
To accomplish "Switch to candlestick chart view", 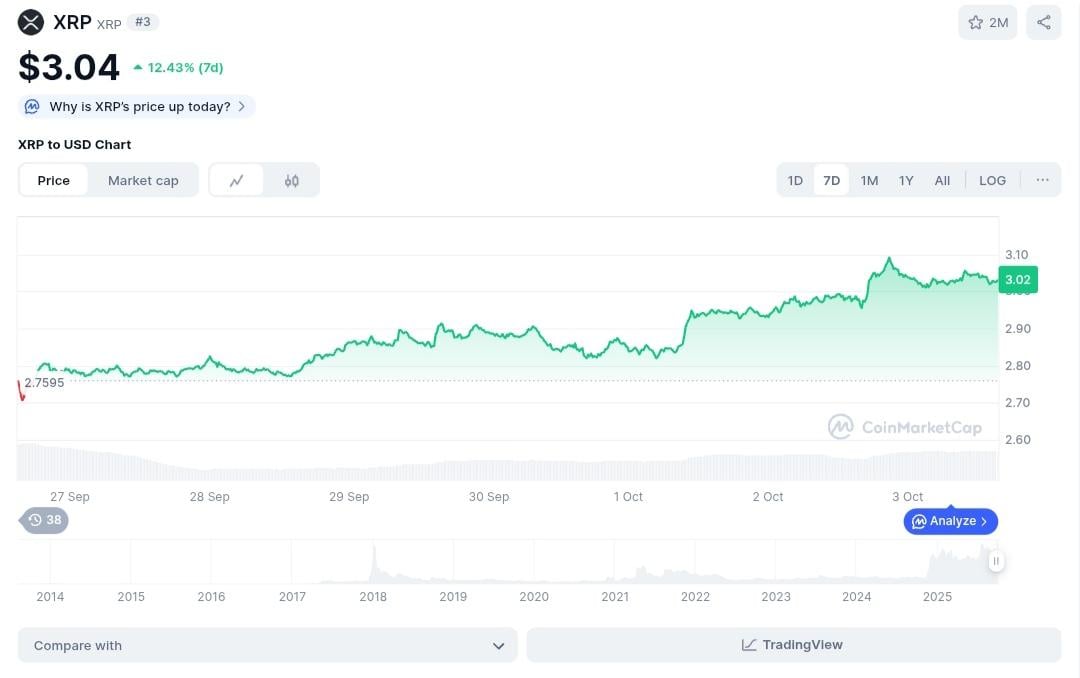I will pos(292,181).
